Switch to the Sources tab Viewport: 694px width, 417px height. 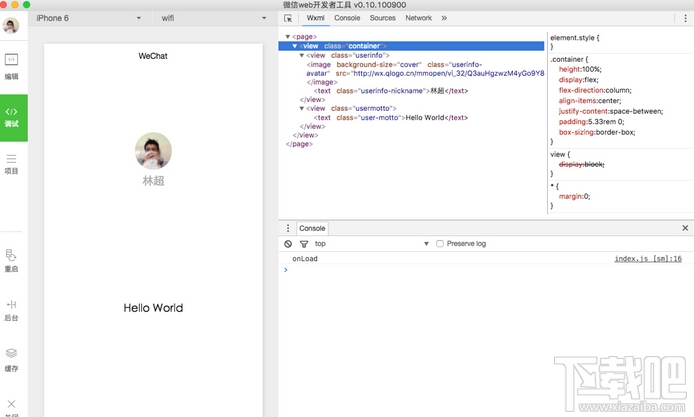click(x=382, y=18)
